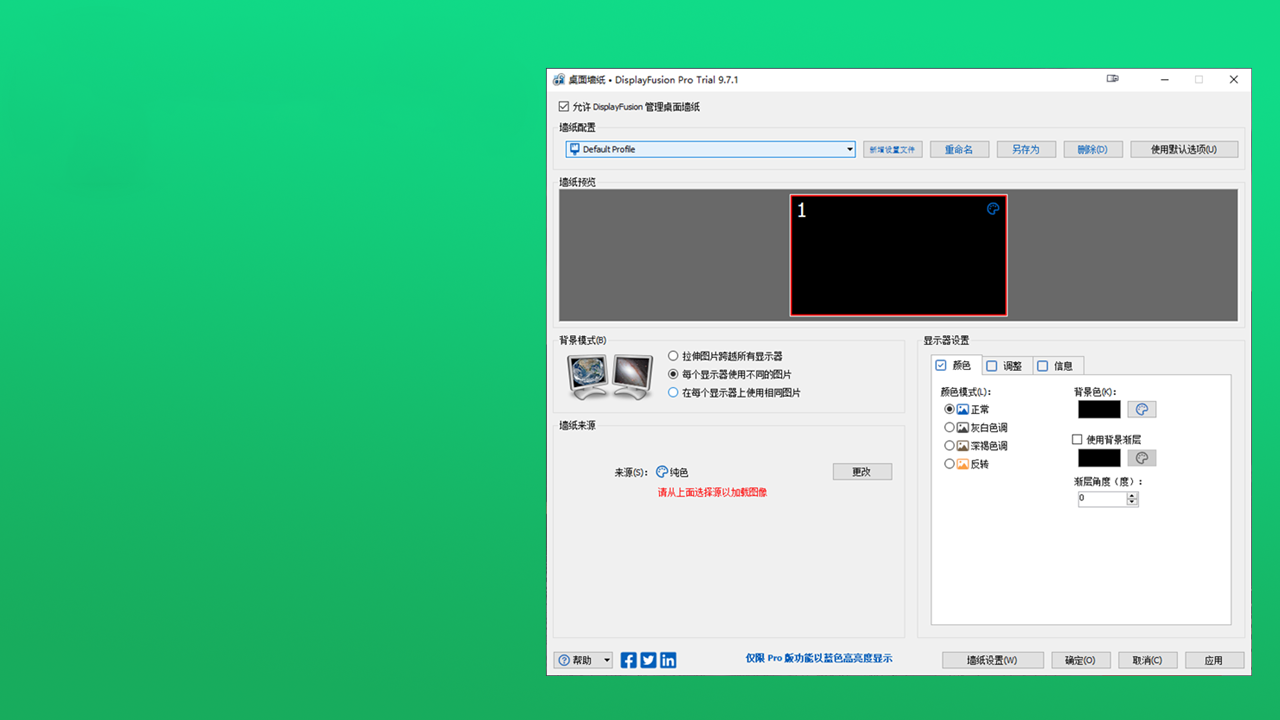Switch to the 颜色 tab

(x=956, y=365)
